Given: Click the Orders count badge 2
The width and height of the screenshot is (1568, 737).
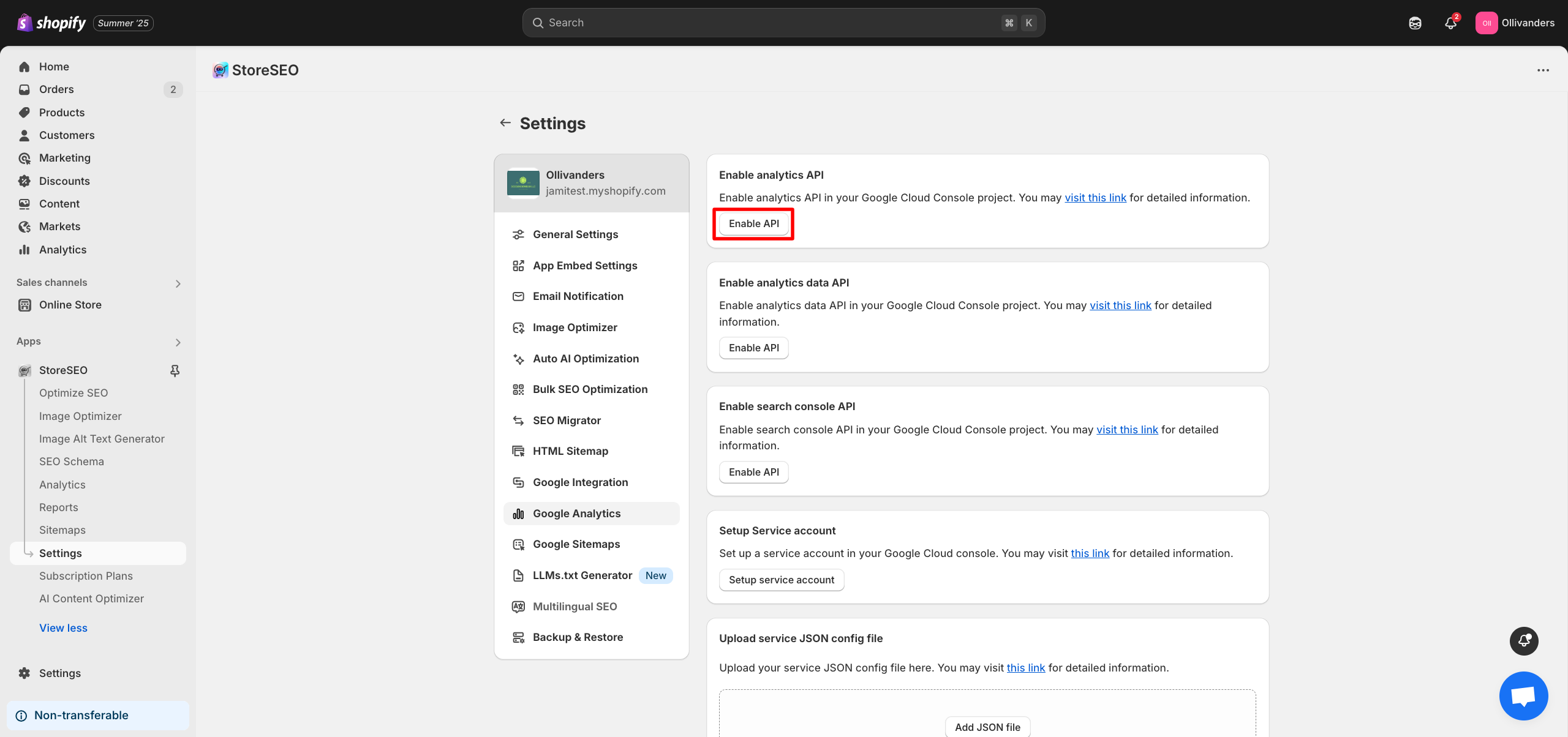Looking at the screenshot, I should coord(173,89).
